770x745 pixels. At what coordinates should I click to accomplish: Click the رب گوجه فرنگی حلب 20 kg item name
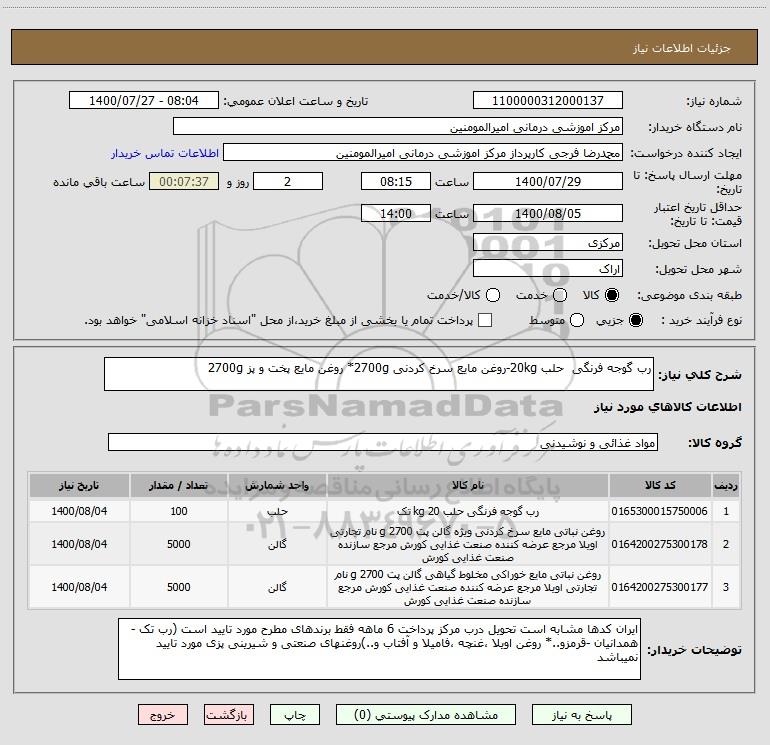[468, 511]
